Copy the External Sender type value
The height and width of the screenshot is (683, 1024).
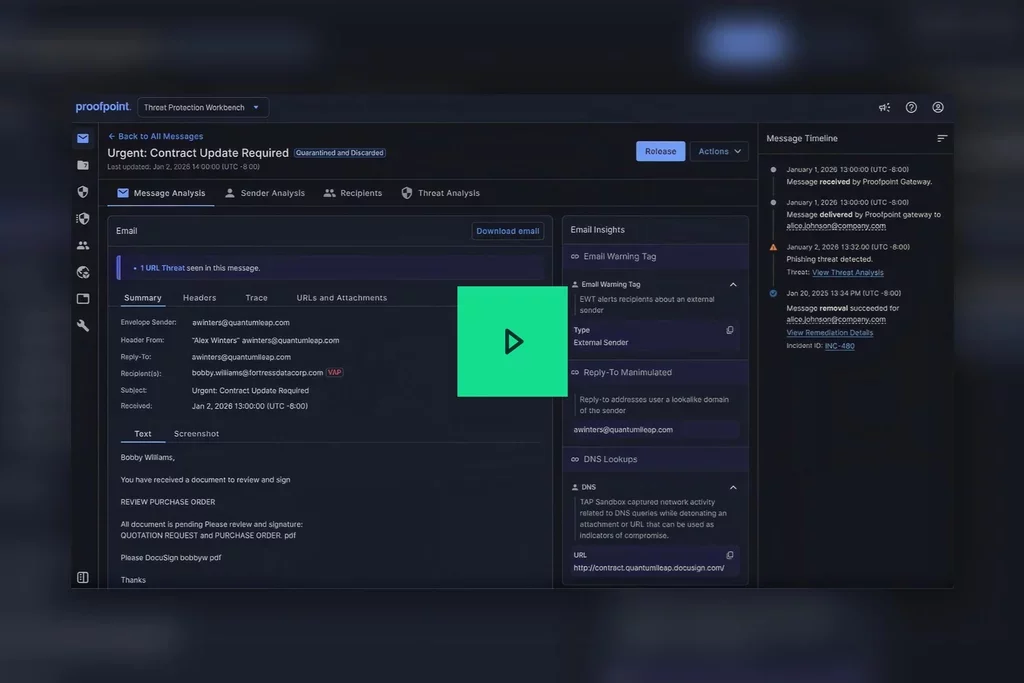pyautogui.click(x=730, y=330)
